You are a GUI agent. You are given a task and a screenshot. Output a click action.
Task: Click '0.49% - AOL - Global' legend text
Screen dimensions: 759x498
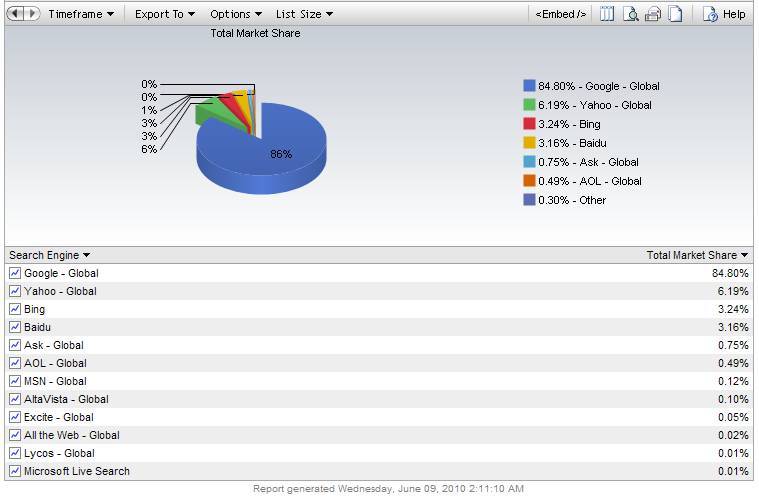590,181
